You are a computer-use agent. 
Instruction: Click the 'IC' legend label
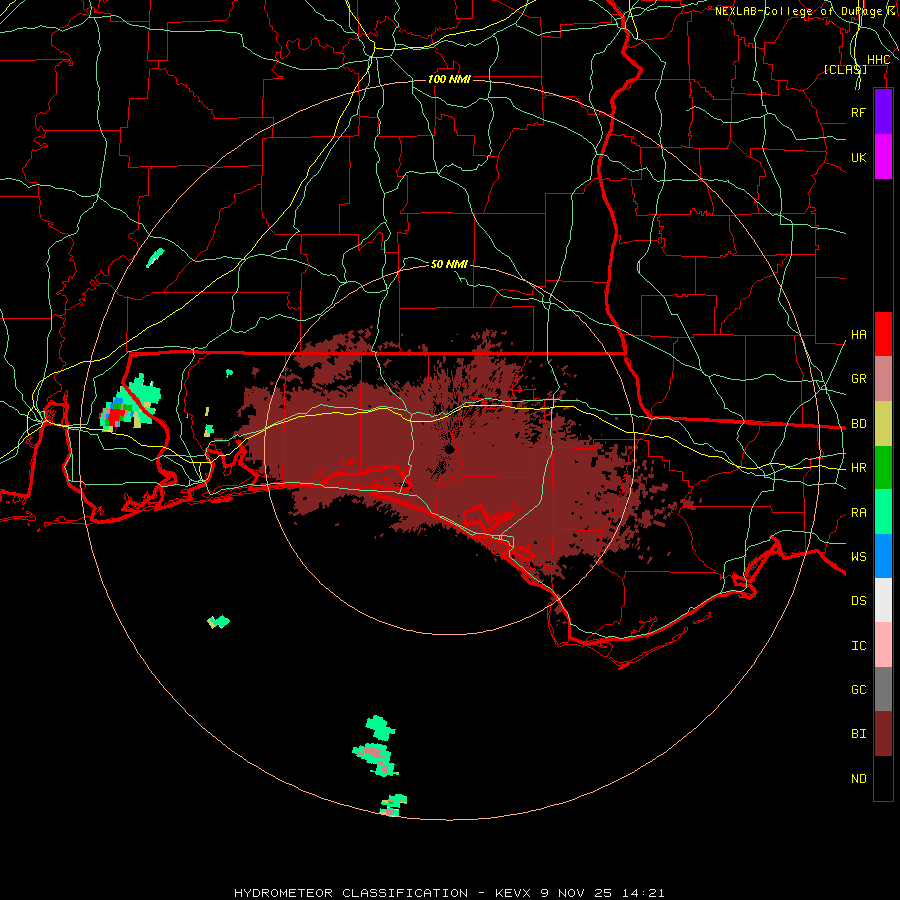point(858,646)
